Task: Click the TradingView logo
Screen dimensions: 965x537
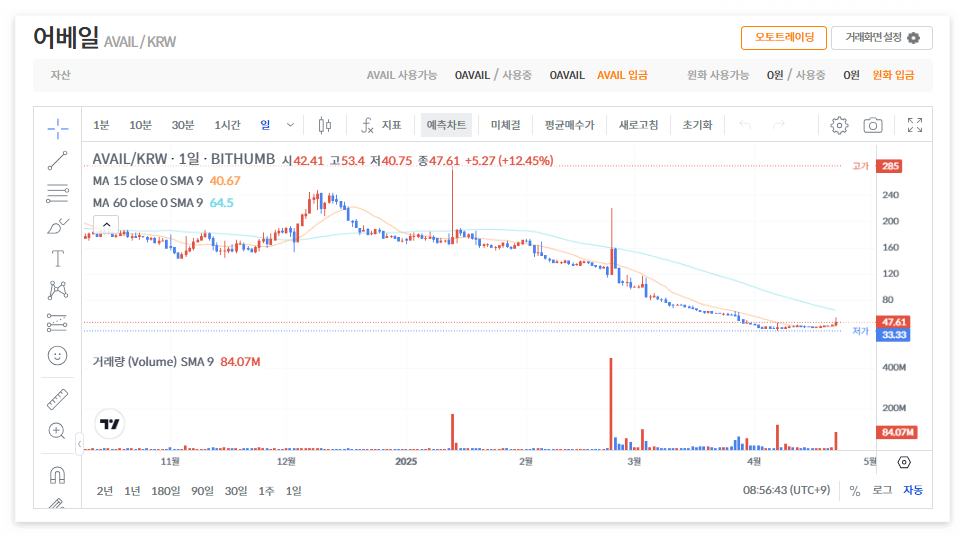Action: pos(110,424)
